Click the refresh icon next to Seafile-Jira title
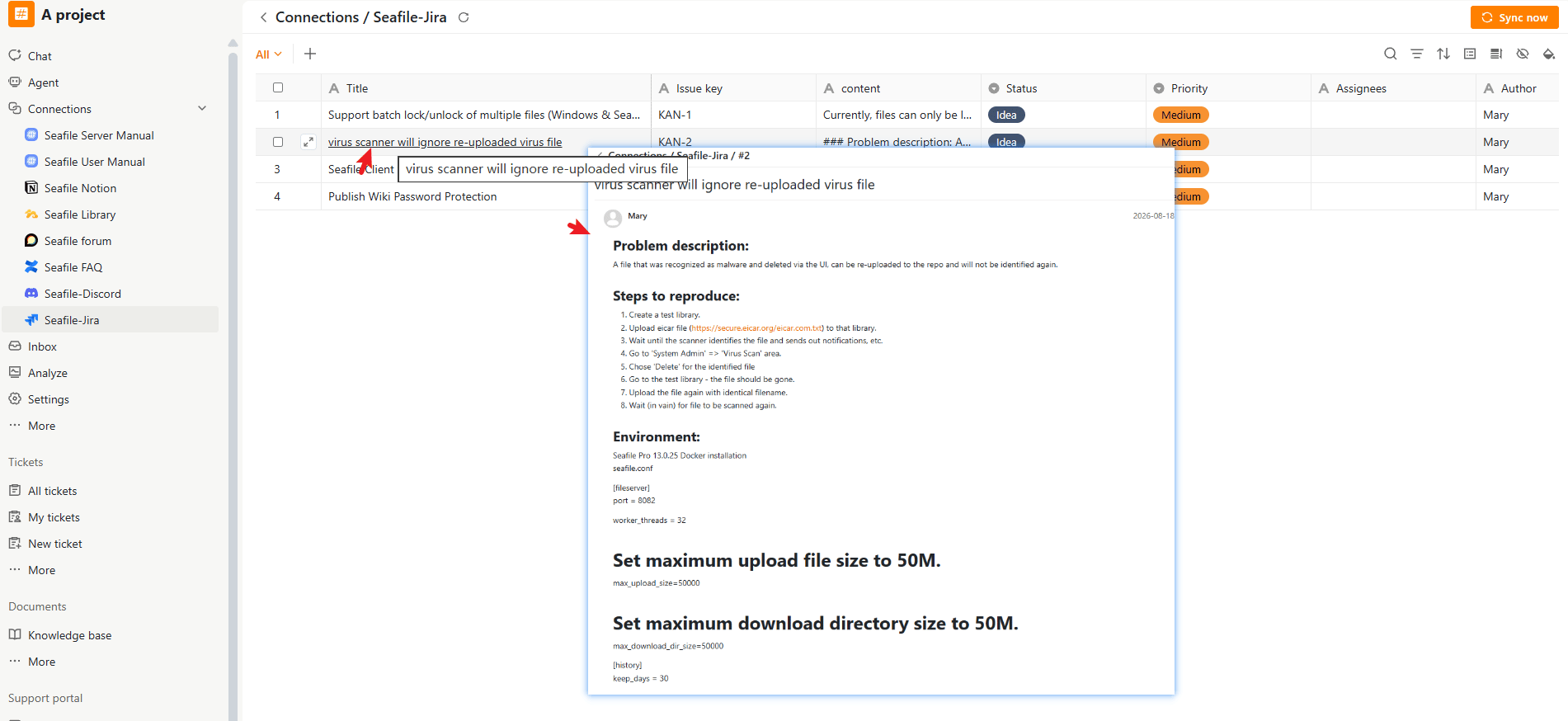 point(464,17)
